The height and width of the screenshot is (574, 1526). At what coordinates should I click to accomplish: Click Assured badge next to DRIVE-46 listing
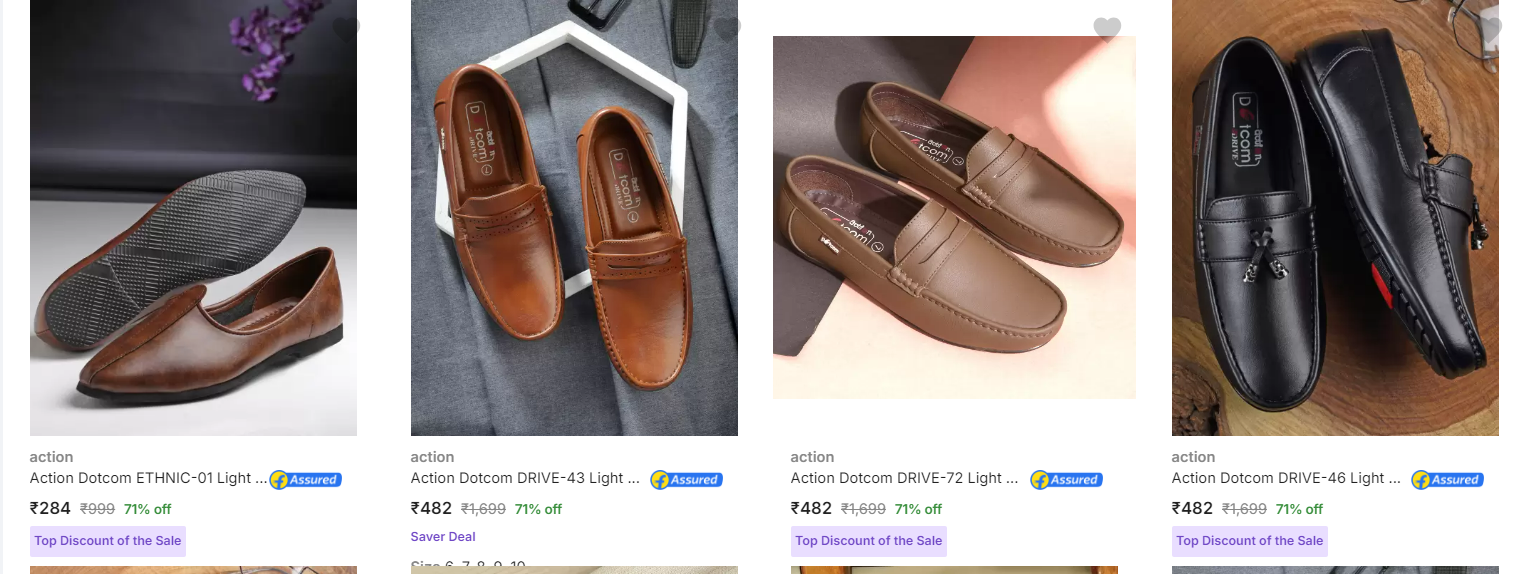tap(1448, 480)
